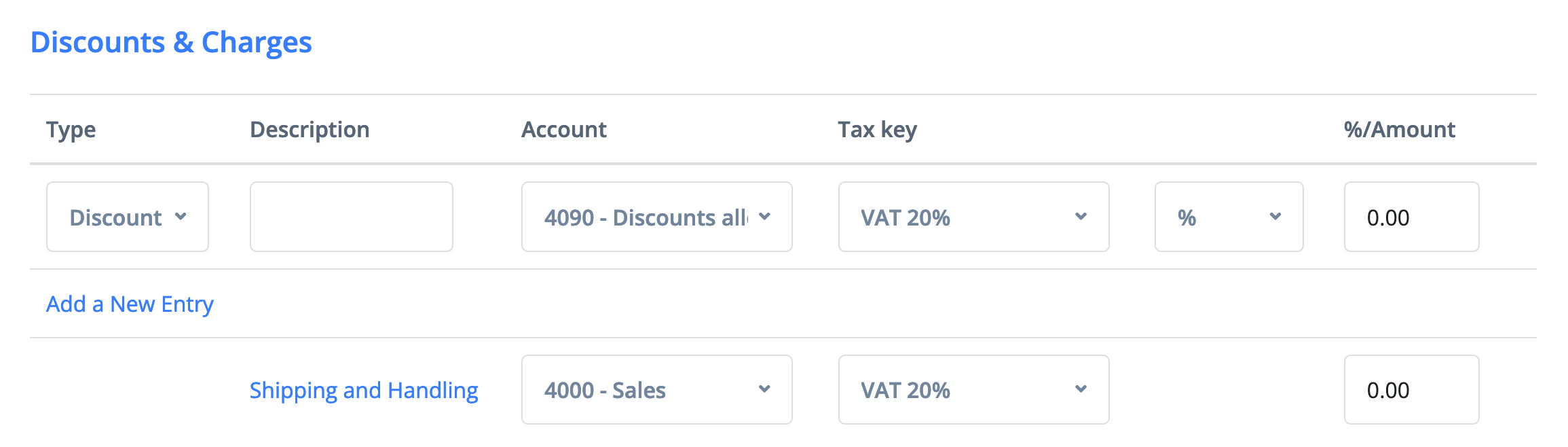Image resolution: width=1568 pixels, height=447 pixels.
Task: Click the Discounts & Charges heading
Action: coord(171,42)
